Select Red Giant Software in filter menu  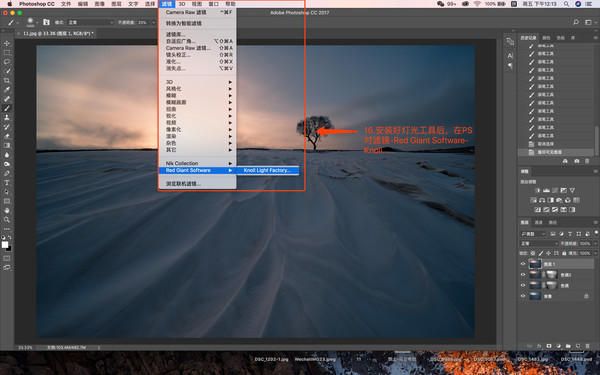tap(197, 170)
